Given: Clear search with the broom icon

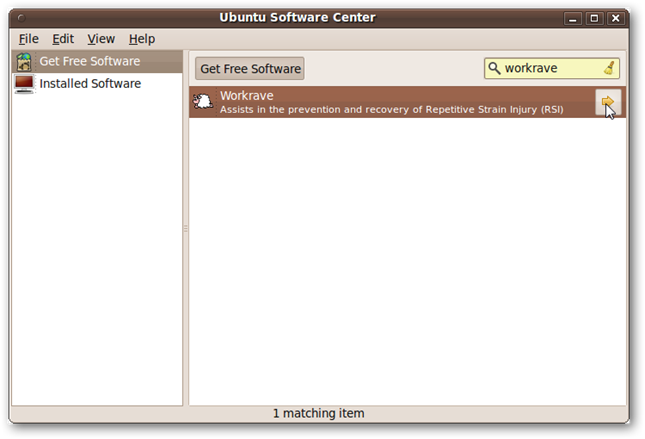Looking at the screenshot, I should coord(610,68).
